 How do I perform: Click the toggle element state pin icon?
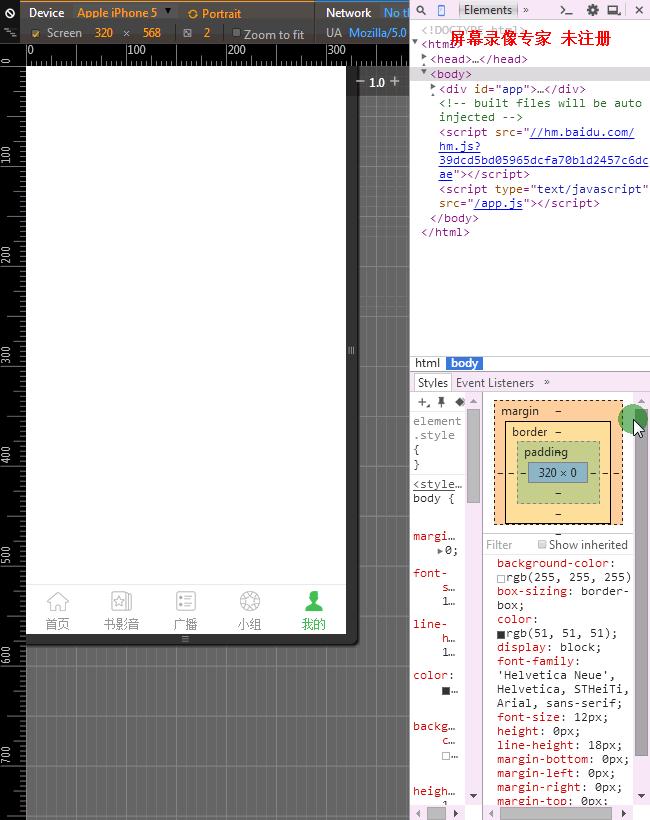[x=441, y=402]
